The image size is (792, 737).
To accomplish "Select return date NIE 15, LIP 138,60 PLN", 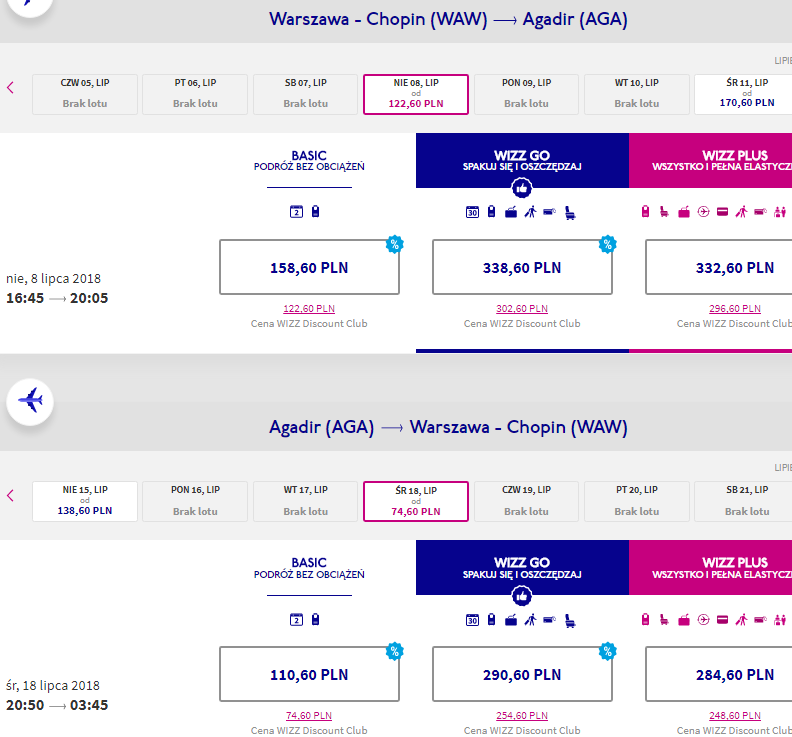I will (85, 501).
